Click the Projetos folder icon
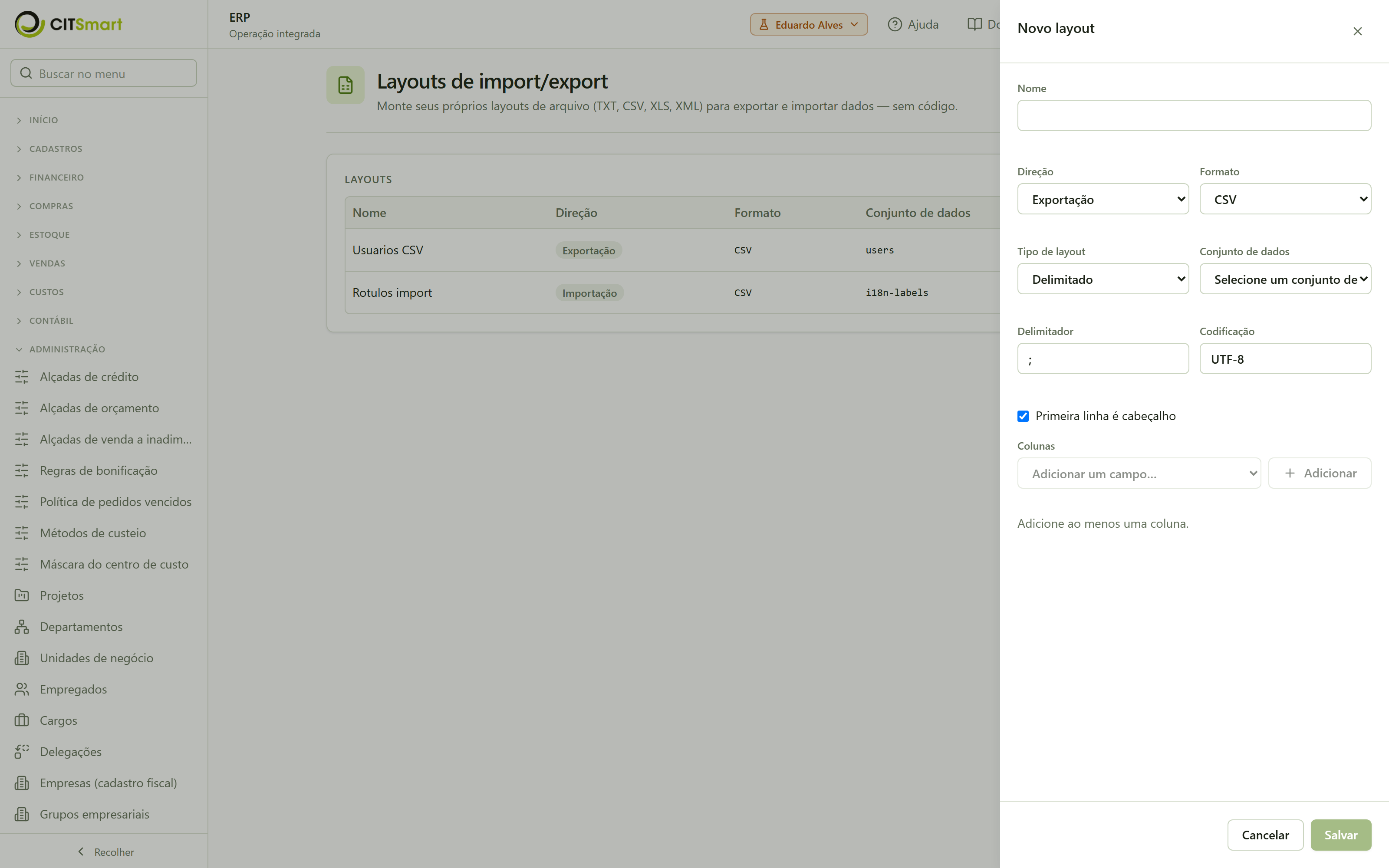Image resolution: width=1389 pixels, height=868 pixels. click(x=22, y=595)
